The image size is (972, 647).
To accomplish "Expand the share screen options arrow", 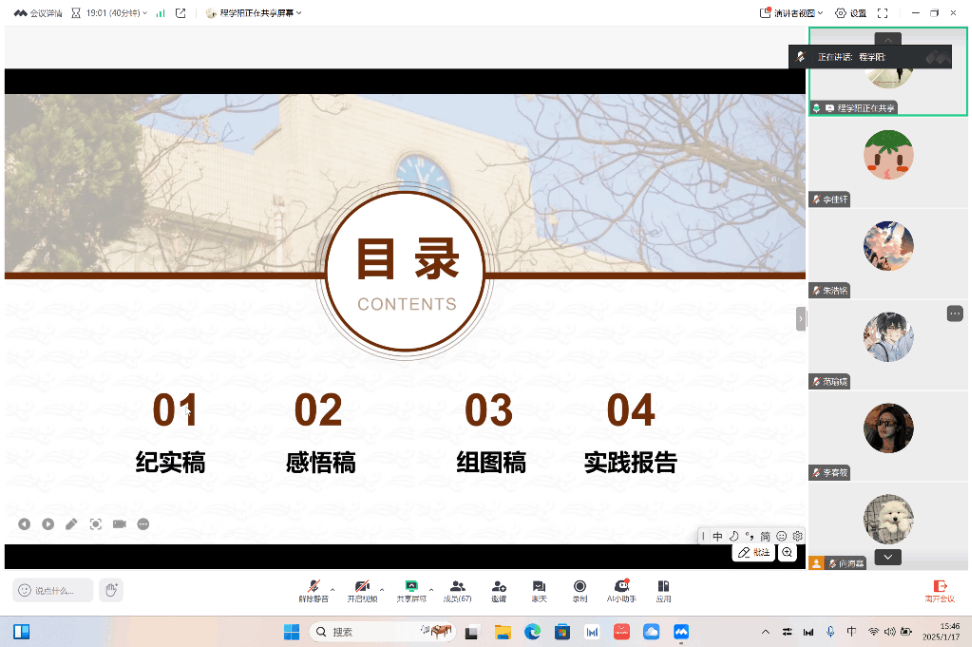I will click(x=431, y=587).
